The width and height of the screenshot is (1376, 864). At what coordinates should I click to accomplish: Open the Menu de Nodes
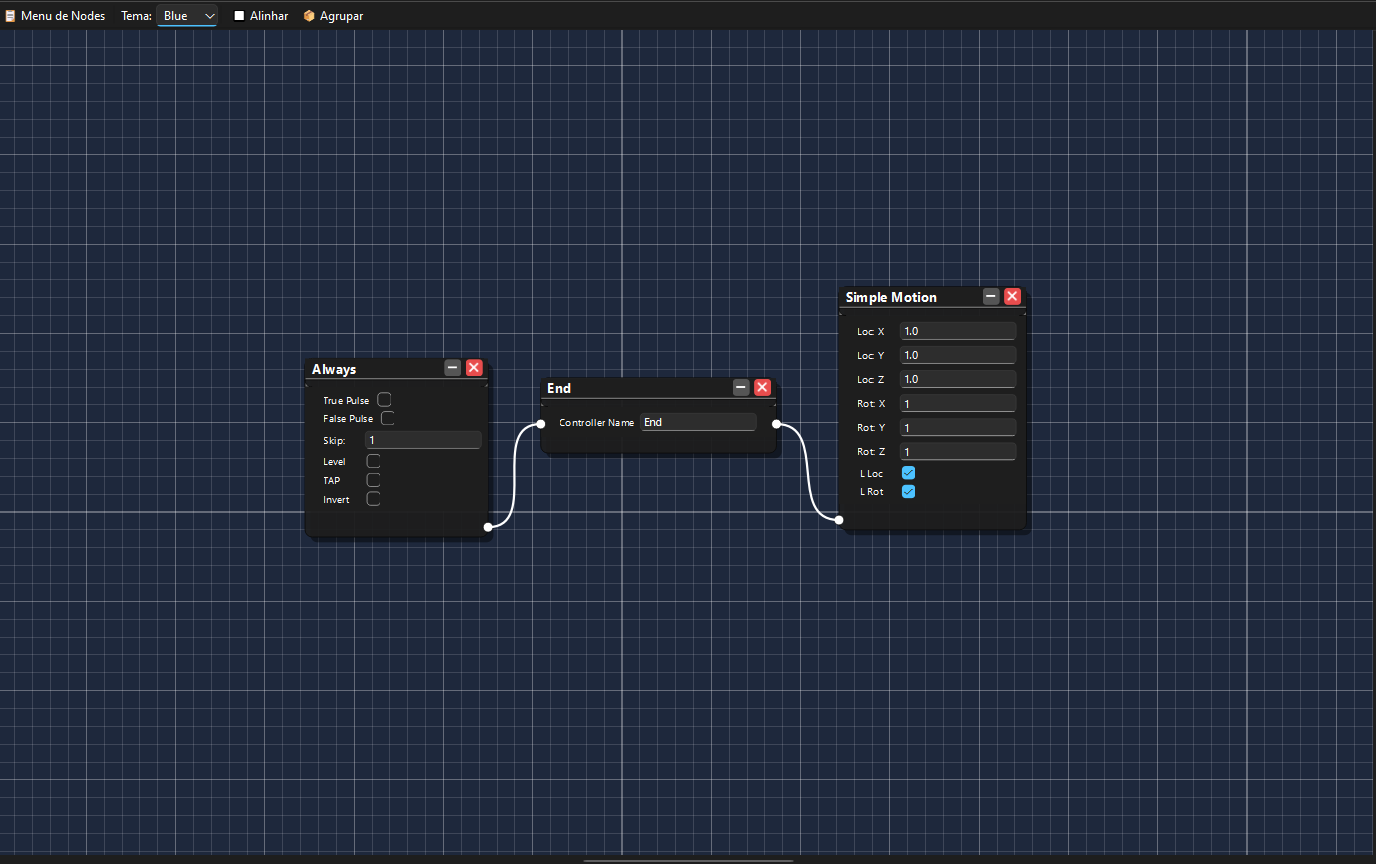pyautogui.click(x=54, y=16)
